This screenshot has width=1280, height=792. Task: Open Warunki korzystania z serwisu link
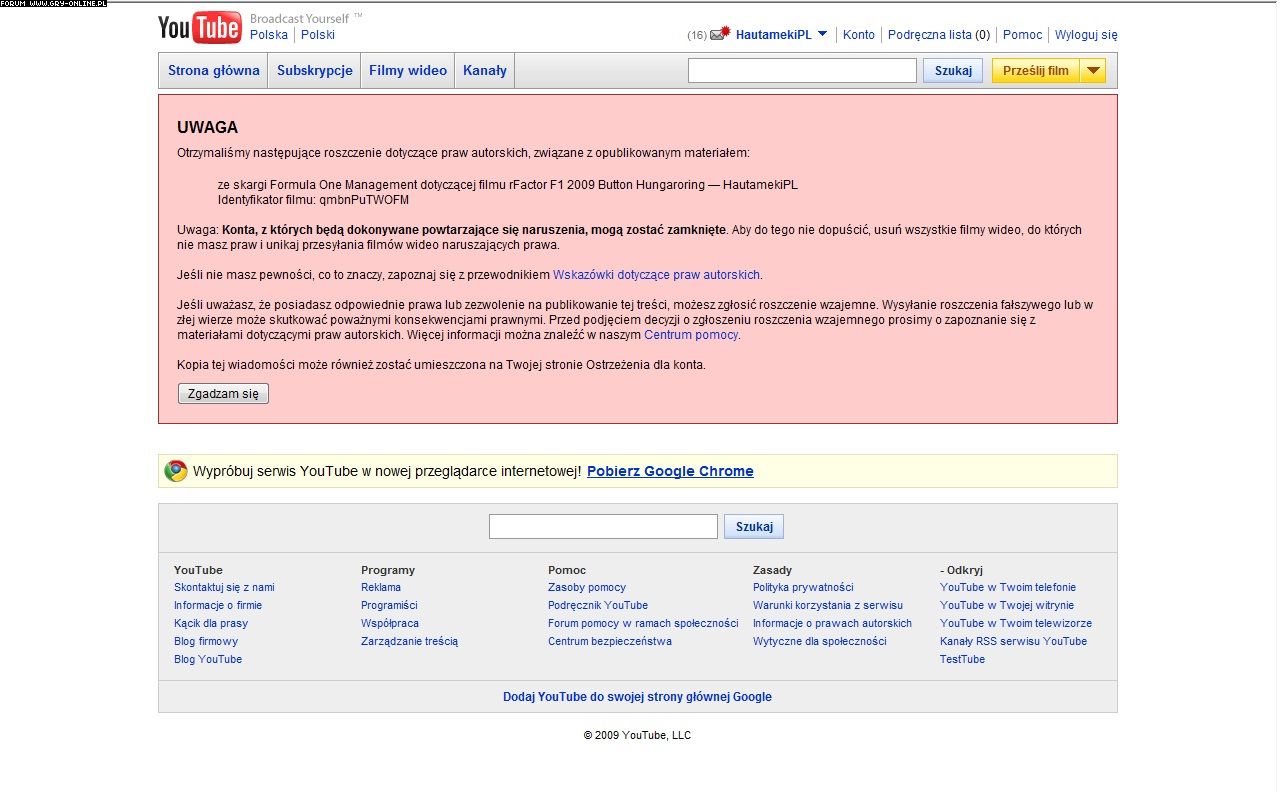828,605
